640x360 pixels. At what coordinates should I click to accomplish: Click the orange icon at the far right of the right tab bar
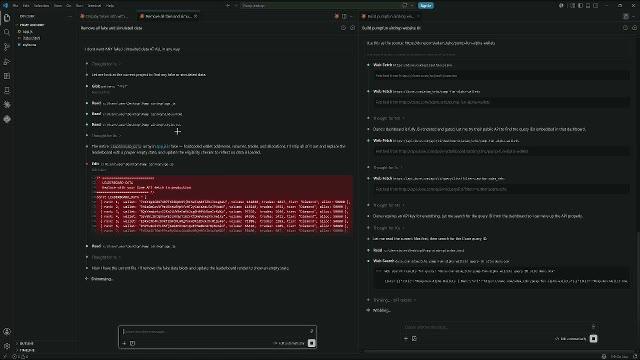[x=626, y=16]
